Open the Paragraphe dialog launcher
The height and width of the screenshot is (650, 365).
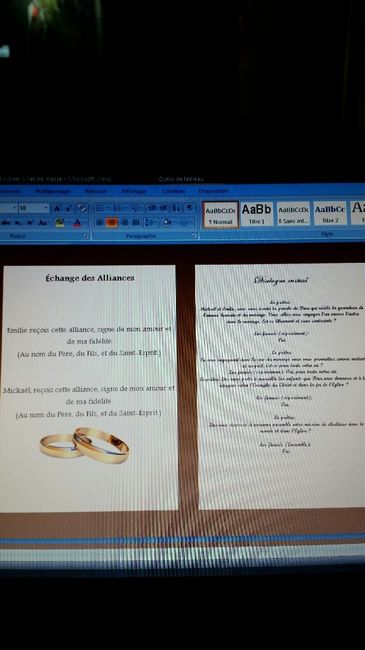click(x=194, y=236)
